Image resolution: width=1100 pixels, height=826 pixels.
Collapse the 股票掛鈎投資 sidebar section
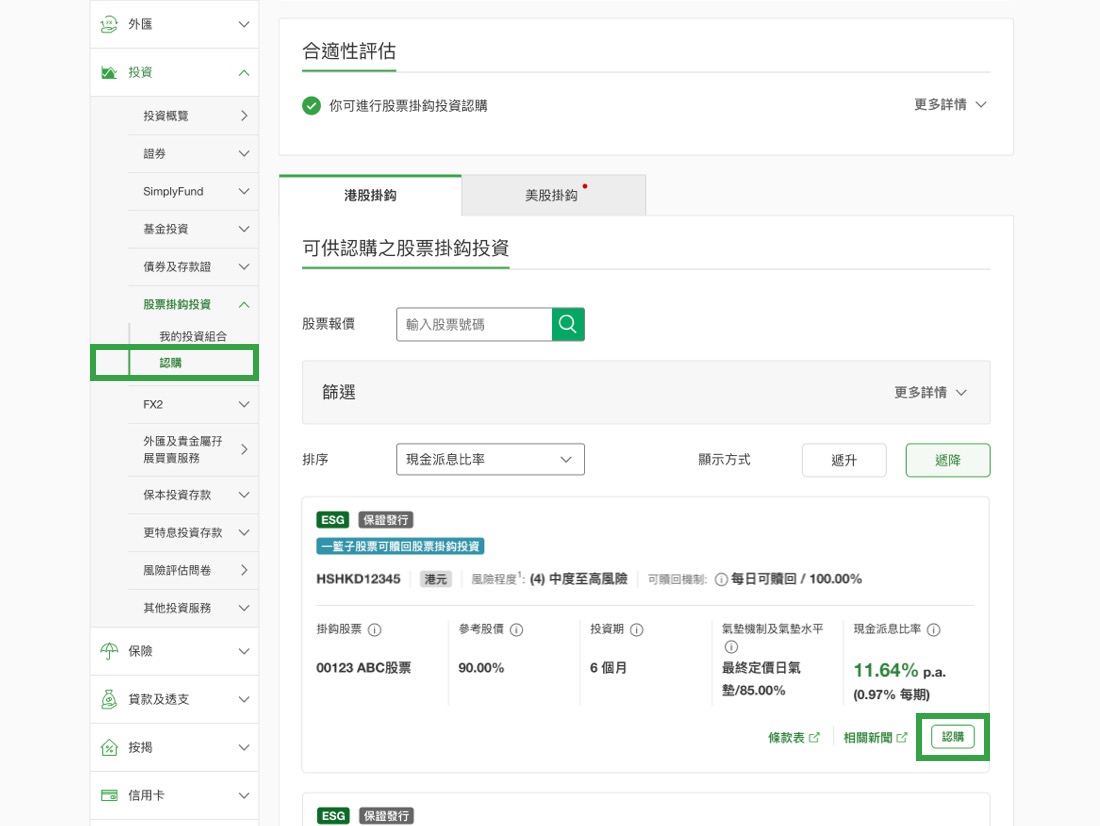tap(243, 305)
